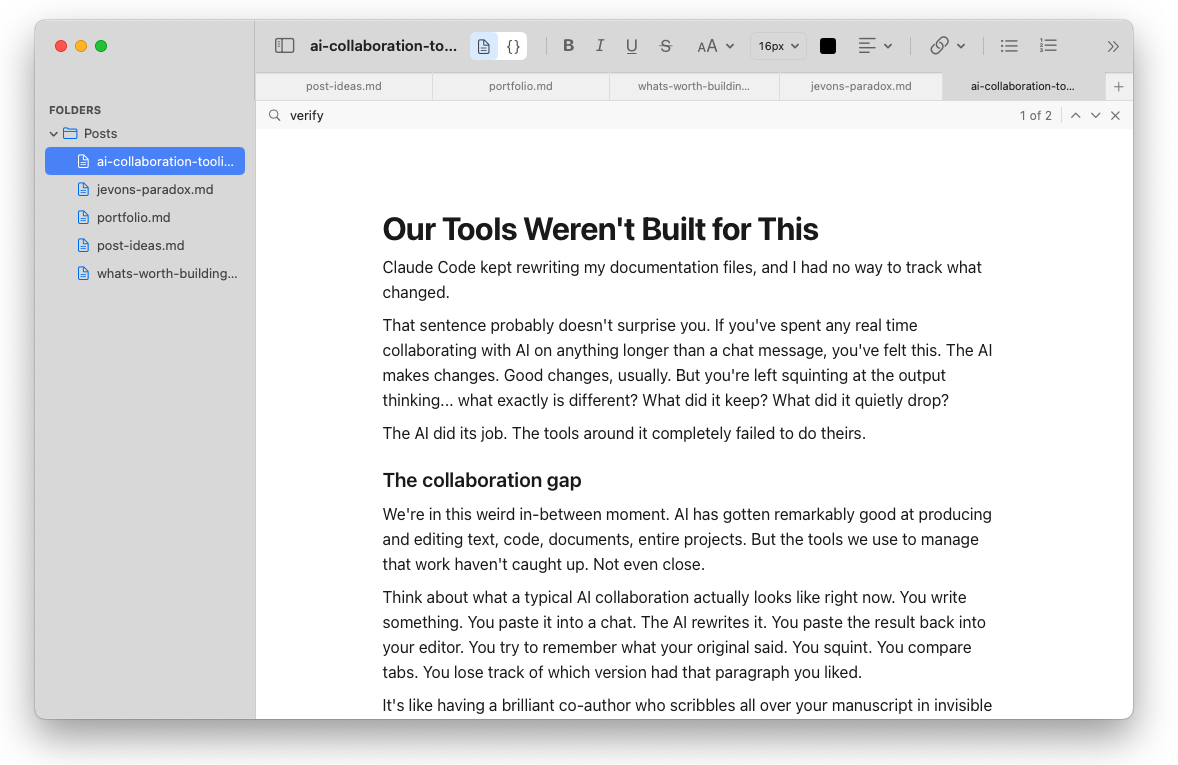Screen dimensions: 1178x765
Task: Insert a numbered list
Action: (x=1048, y=46)
